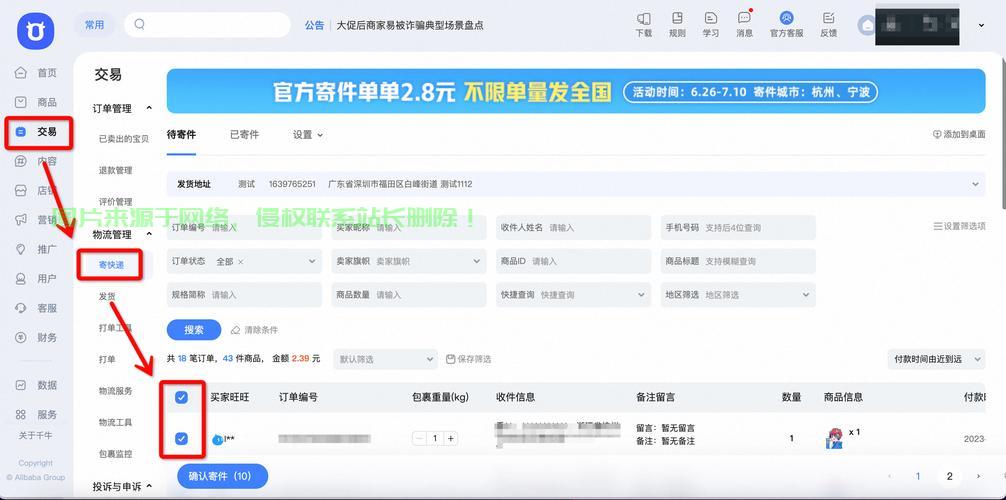Click the 订单编号 input field
This screenshot has height=500, width=1006.
coord(244,227)
